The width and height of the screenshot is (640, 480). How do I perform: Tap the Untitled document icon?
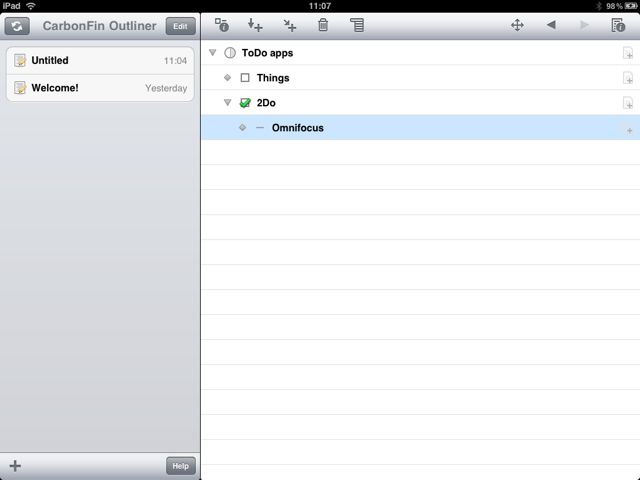click(x=20, y=60)
